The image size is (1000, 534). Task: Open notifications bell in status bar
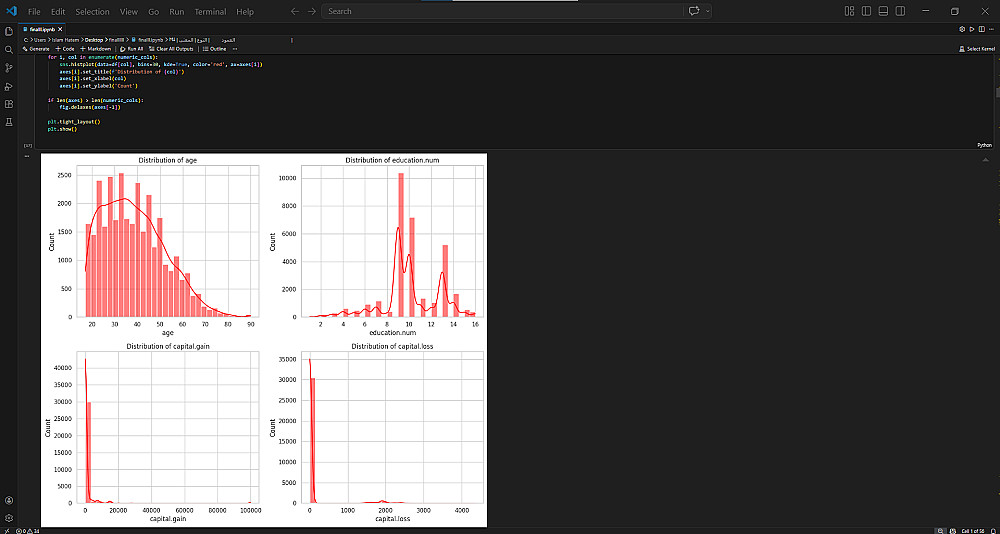pos(992,530)
